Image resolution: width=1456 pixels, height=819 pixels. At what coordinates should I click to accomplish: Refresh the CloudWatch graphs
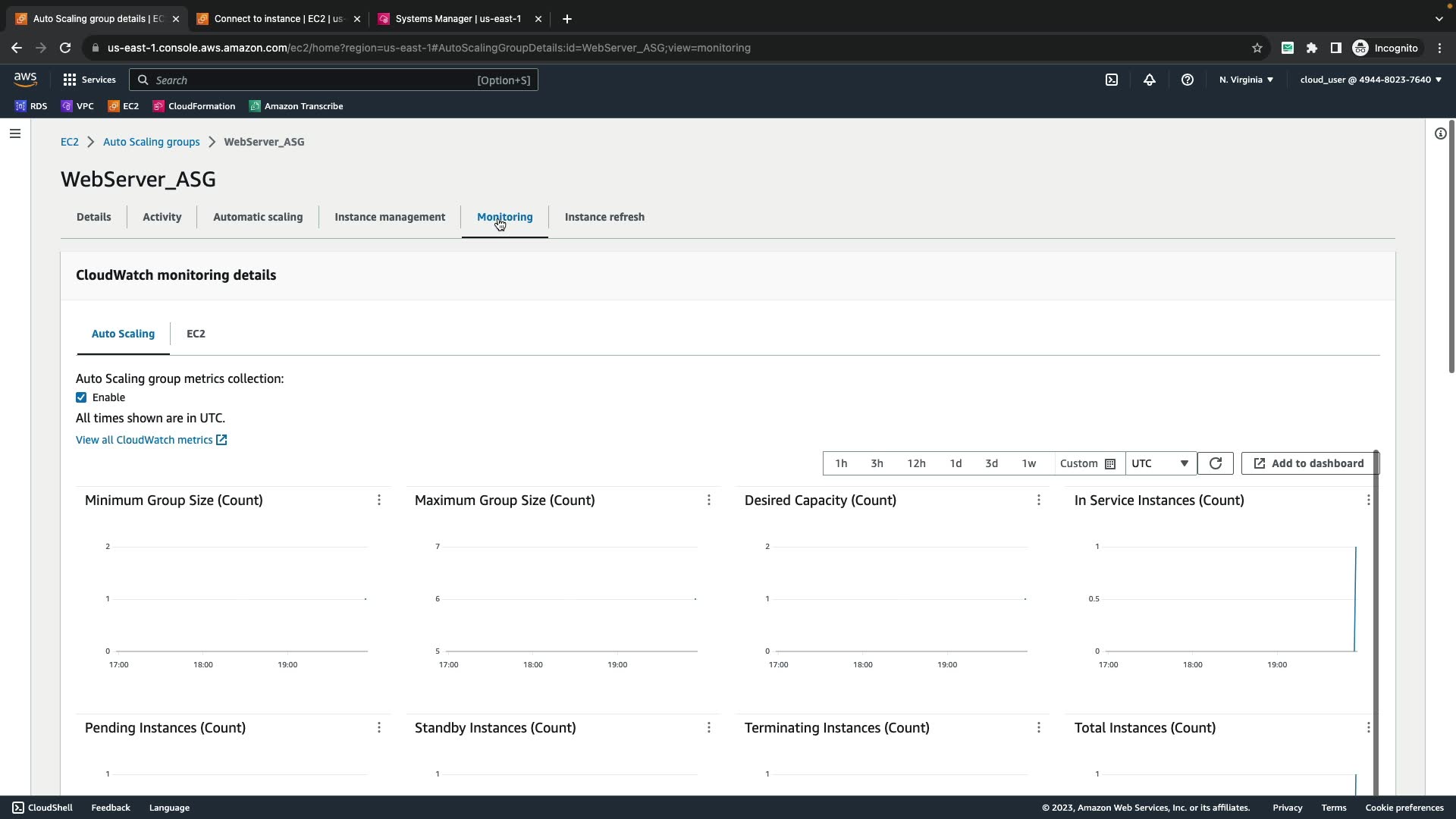pyautogui.click(x=1215, y=463)
